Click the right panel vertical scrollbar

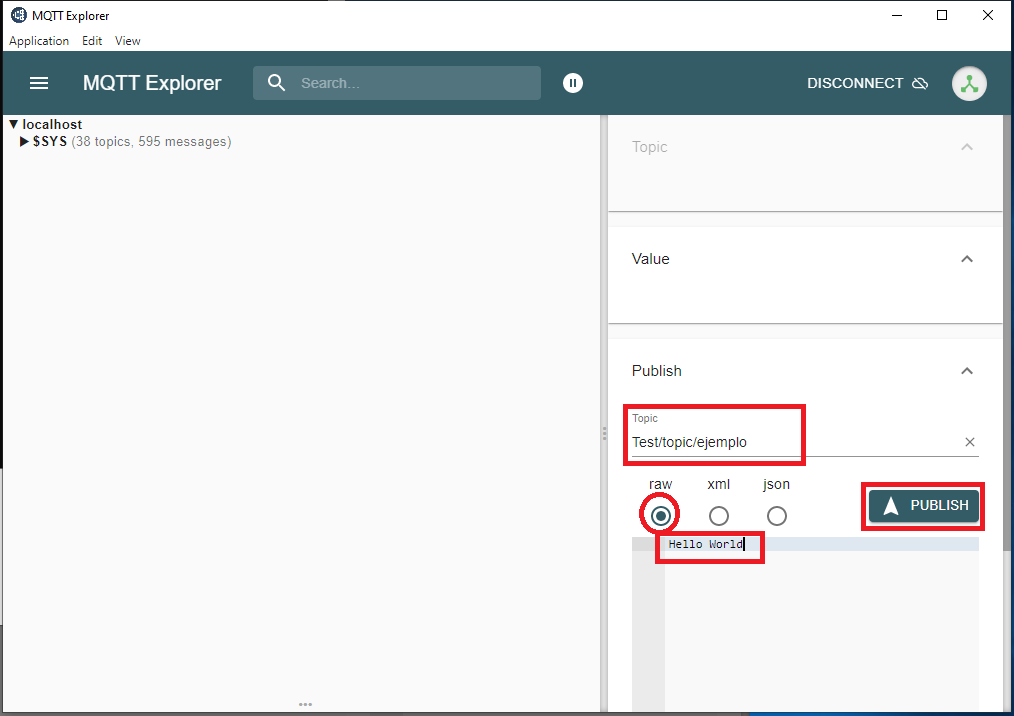coord(1007,333)
